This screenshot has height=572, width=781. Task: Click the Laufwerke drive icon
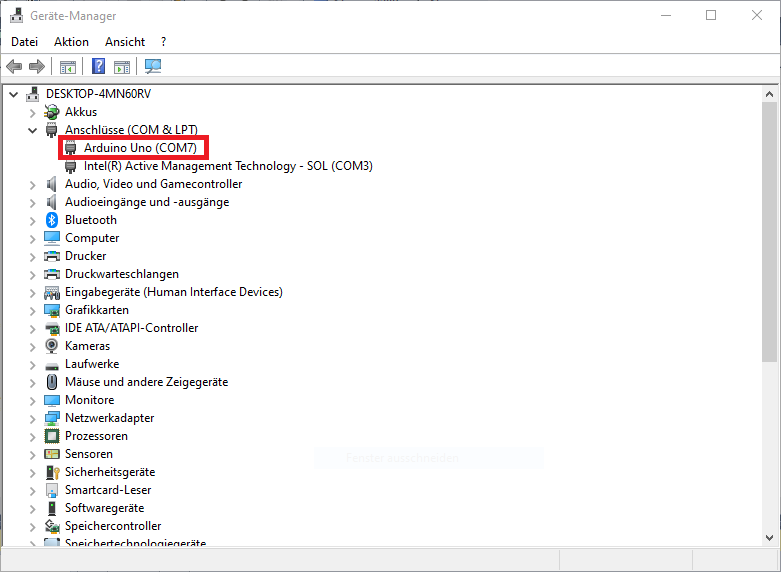tap(52, 365)
